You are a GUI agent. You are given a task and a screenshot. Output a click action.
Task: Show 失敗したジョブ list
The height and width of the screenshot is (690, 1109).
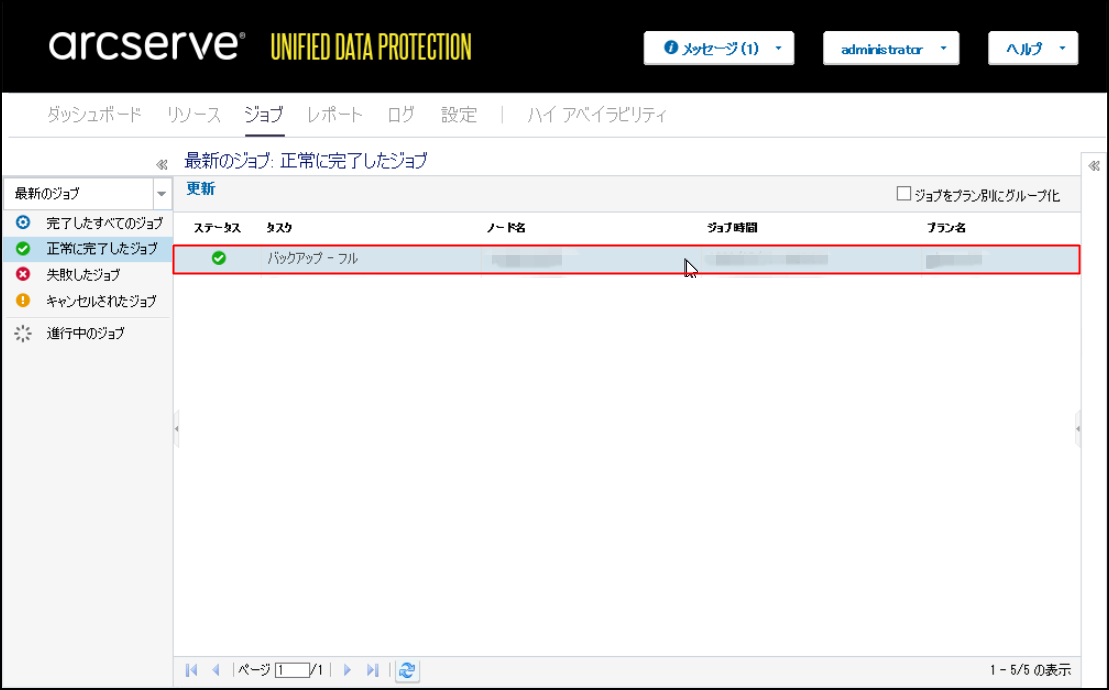pos(83,275)
